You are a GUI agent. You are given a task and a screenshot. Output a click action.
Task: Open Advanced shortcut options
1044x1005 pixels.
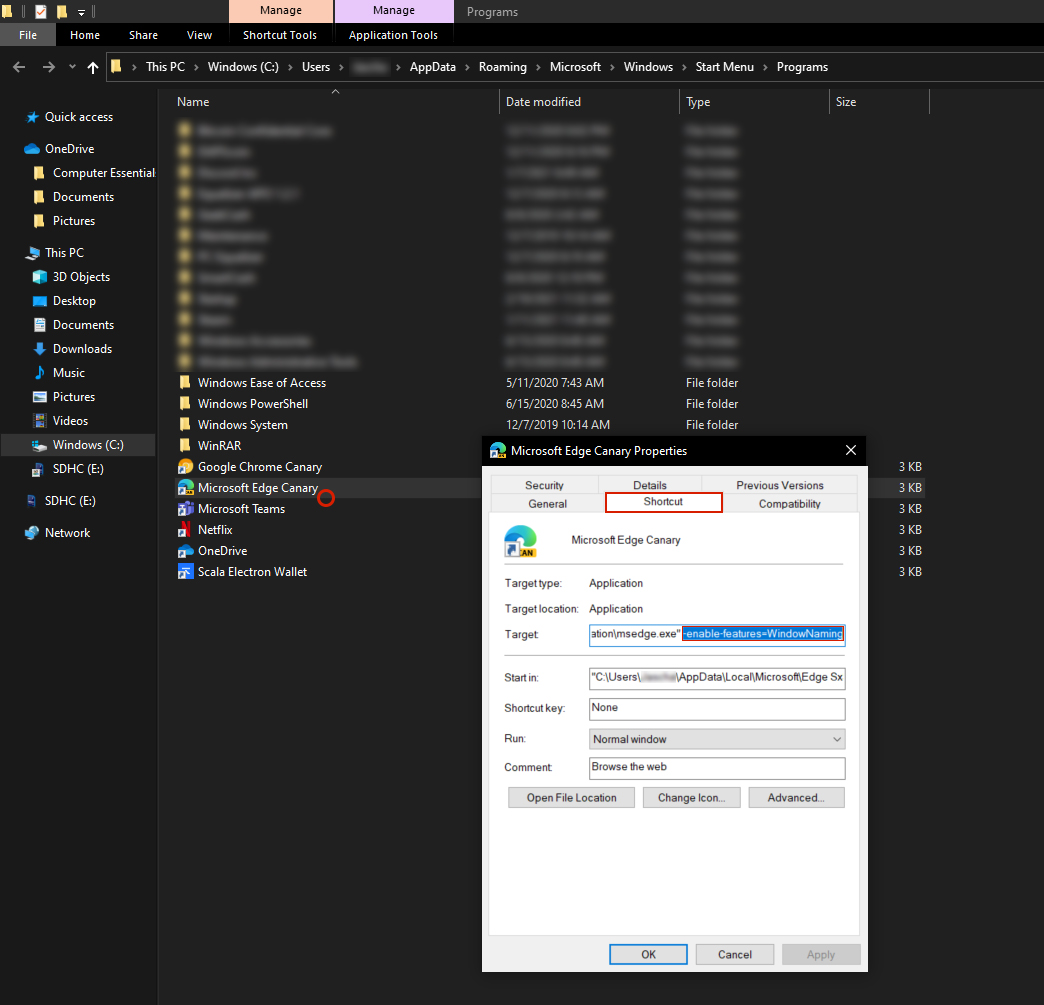pyautogui.click(x=796, y=798)
